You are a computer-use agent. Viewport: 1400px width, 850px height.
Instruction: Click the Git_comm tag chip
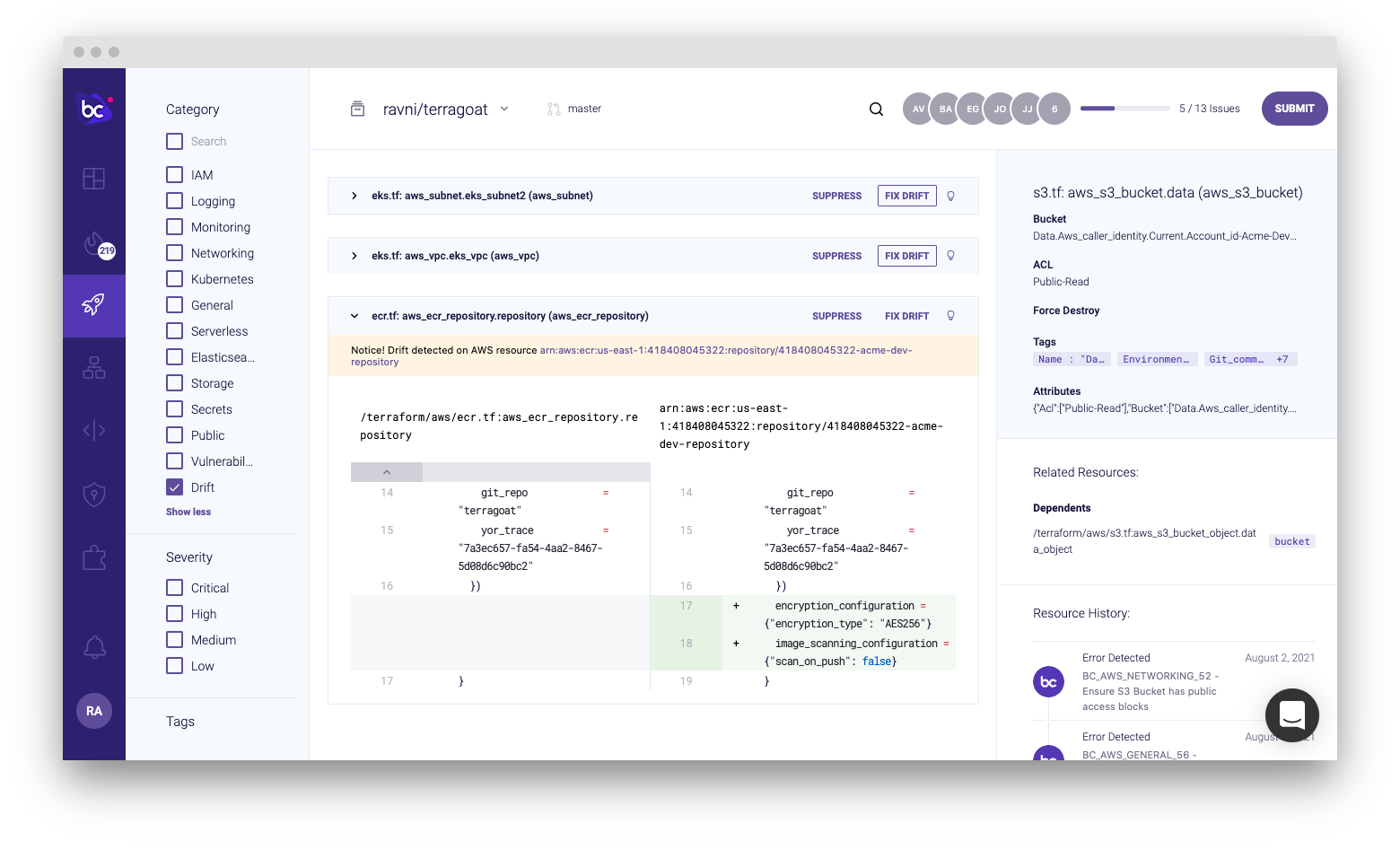[x=1237, y=359]
